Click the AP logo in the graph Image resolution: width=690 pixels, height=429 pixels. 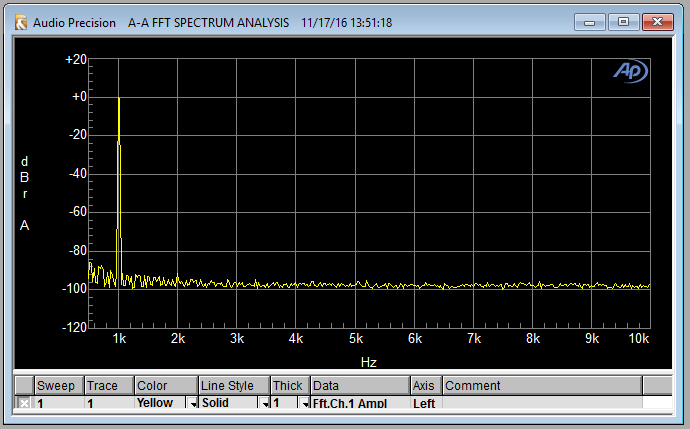[630, 71]
